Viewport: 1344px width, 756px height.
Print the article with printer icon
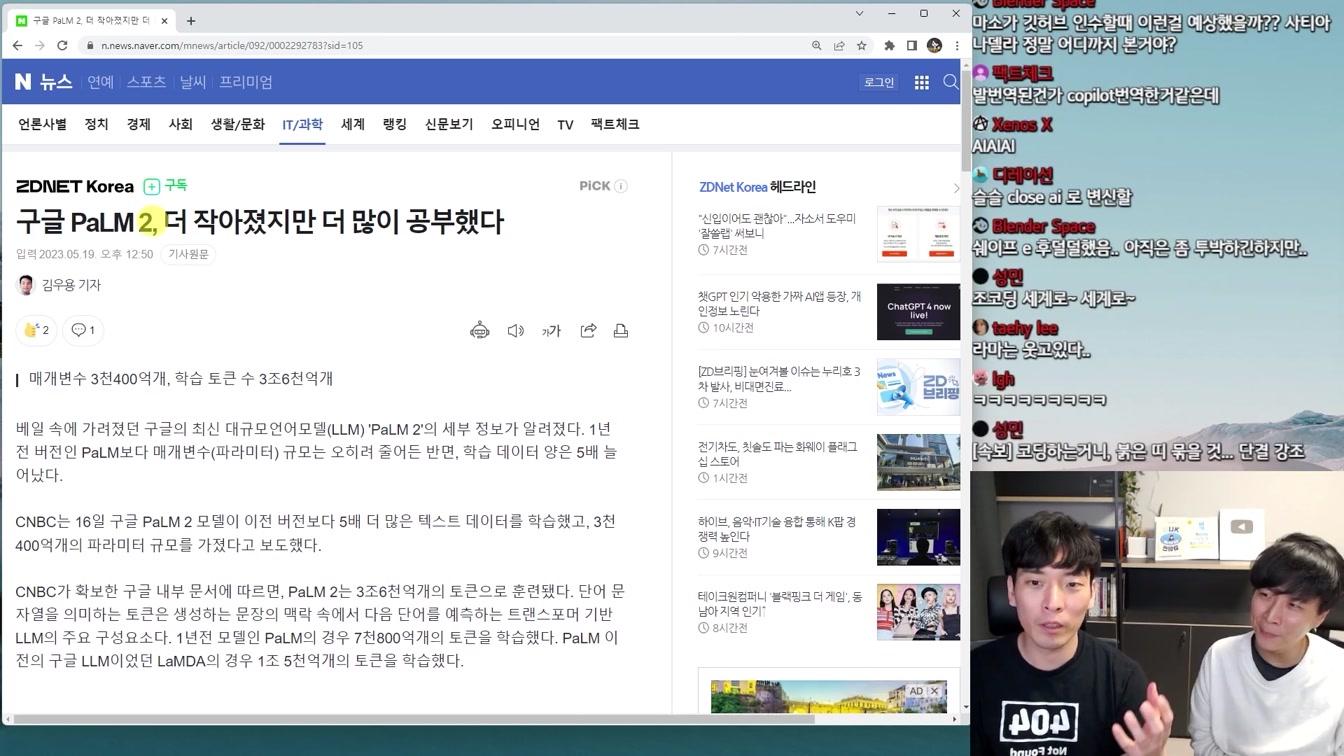coord(621,330)
